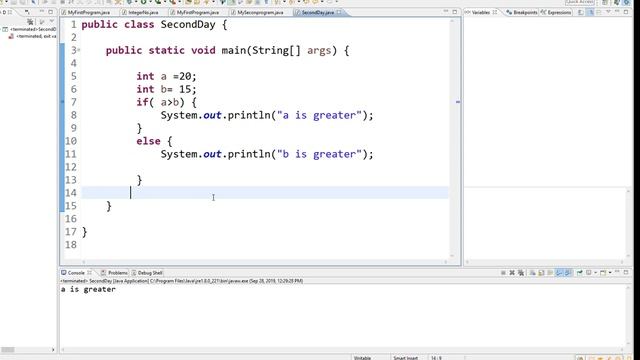Viewport: 640px width, 360px height.
Task: Collapse the main method at line 3
Action: point(78,50)
